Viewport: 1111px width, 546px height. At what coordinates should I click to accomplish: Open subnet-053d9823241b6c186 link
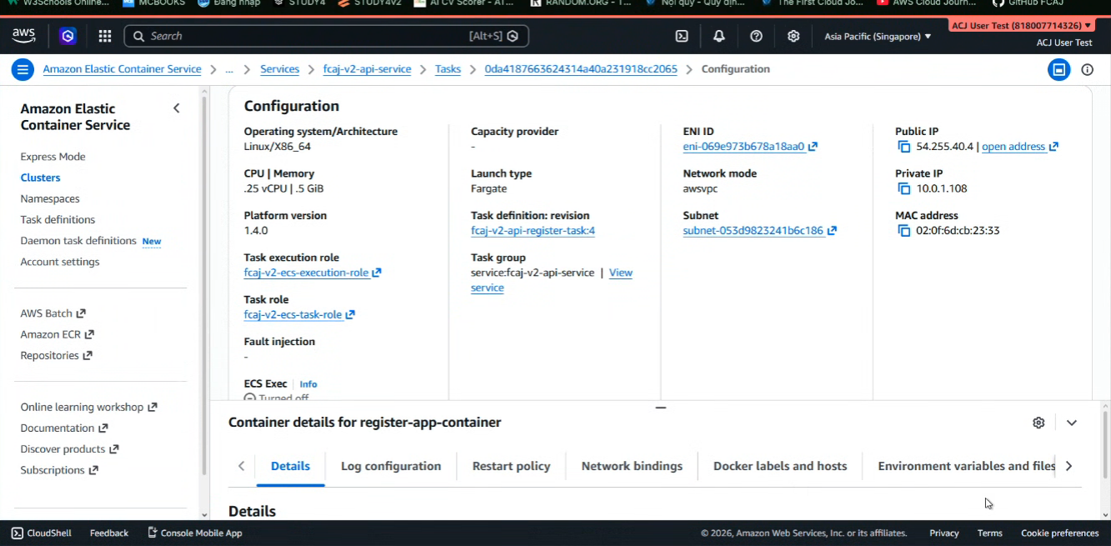click(x=759, y=231)
